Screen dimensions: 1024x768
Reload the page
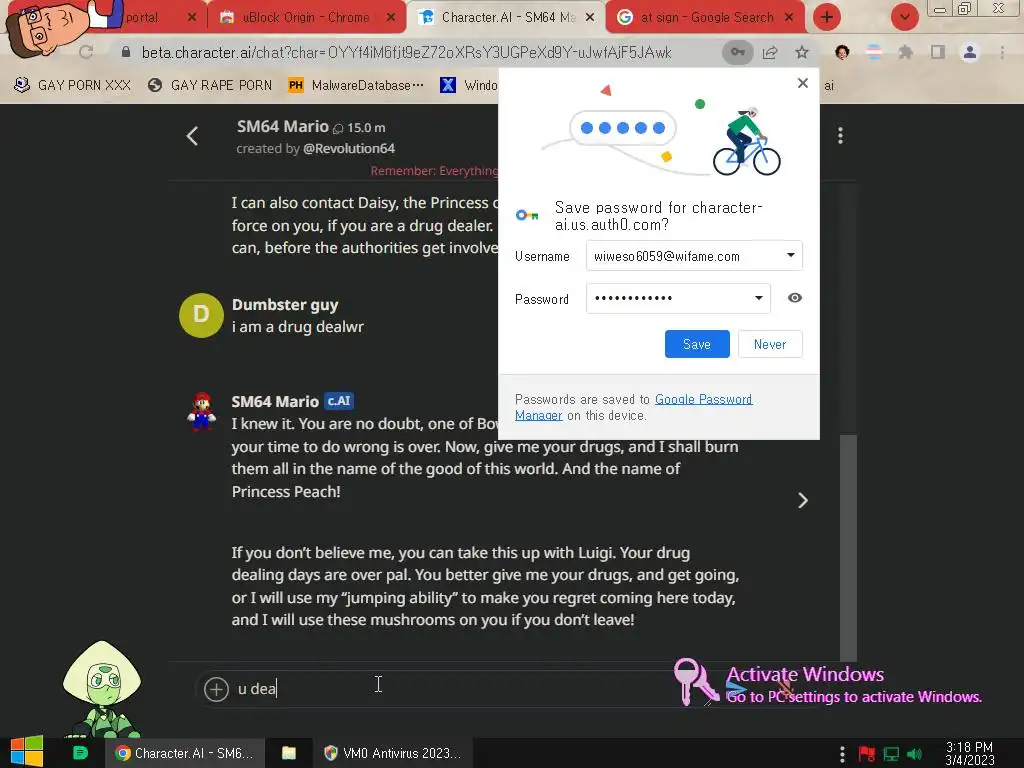[x=86, y=52]
